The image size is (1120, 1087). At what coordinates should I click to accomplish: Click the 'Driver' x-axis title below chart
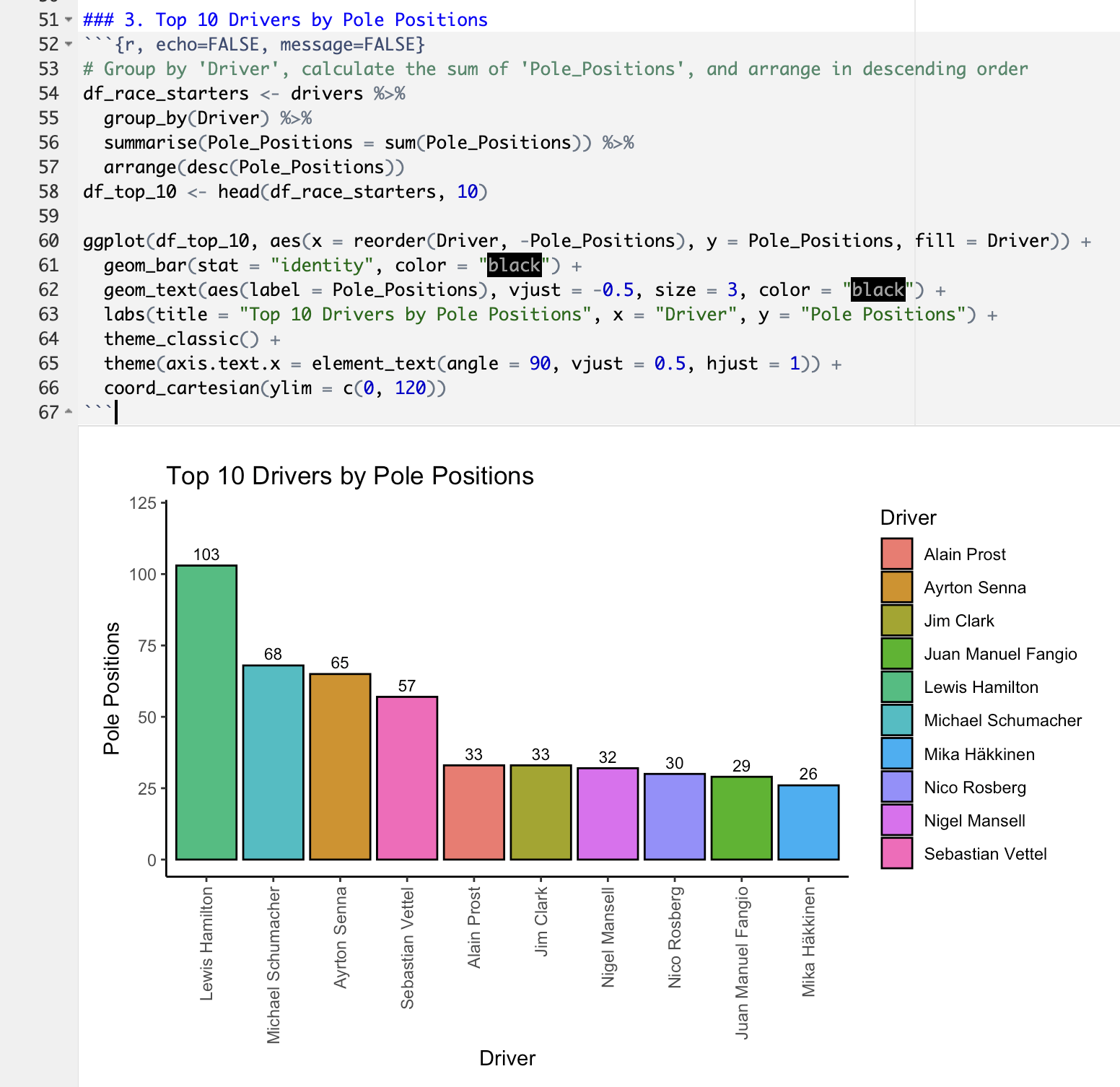[507, 1058]
